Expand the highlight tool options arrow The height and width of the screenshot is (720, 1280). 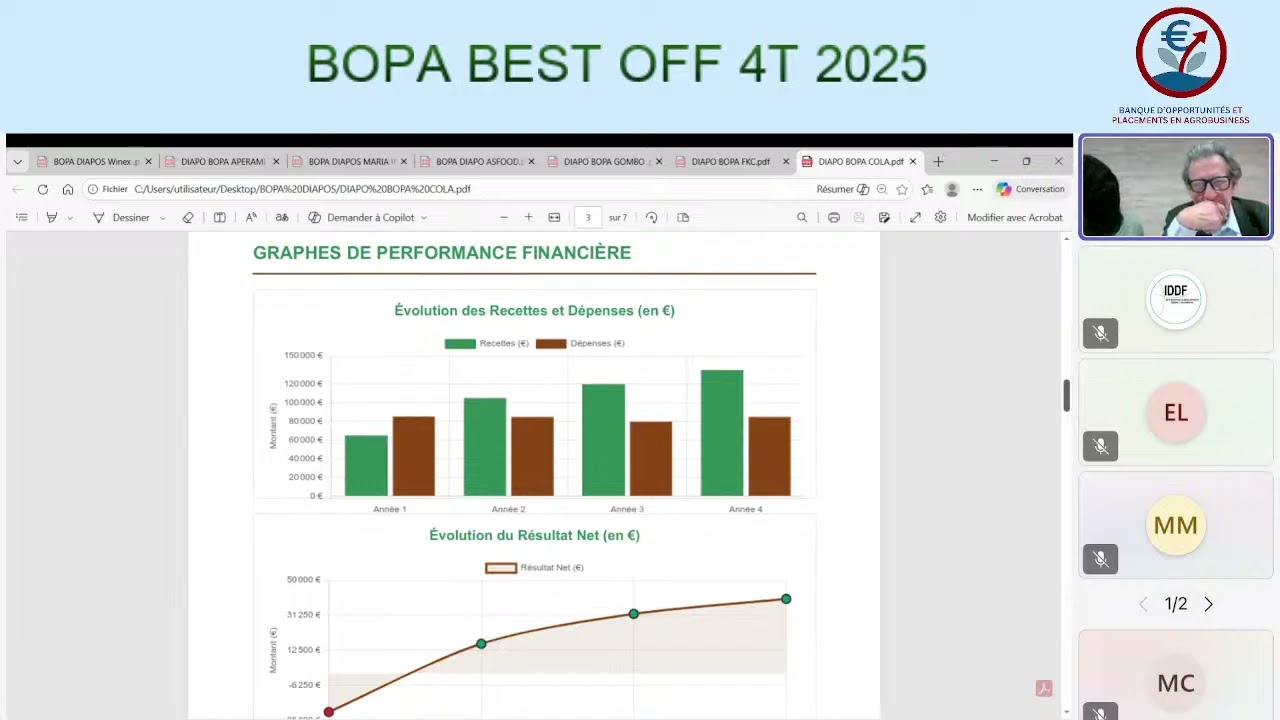click(70, 218)
